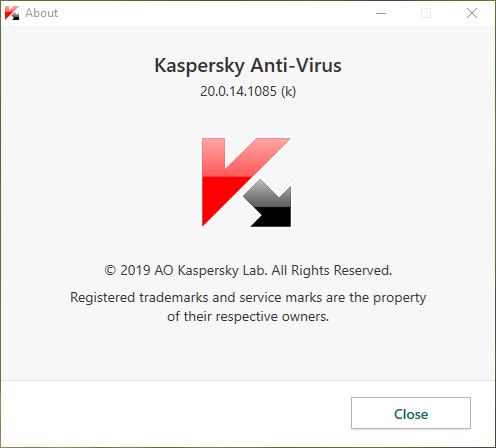Screen dimensions: 496x448
Task: Click the Close button
Action: tap(411, 413)
